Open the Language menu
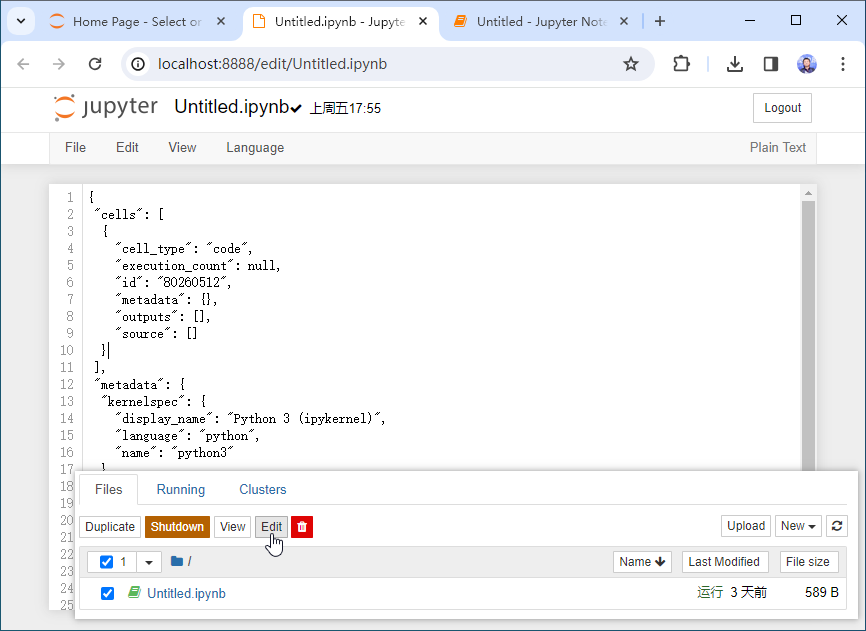 [255, 147]
